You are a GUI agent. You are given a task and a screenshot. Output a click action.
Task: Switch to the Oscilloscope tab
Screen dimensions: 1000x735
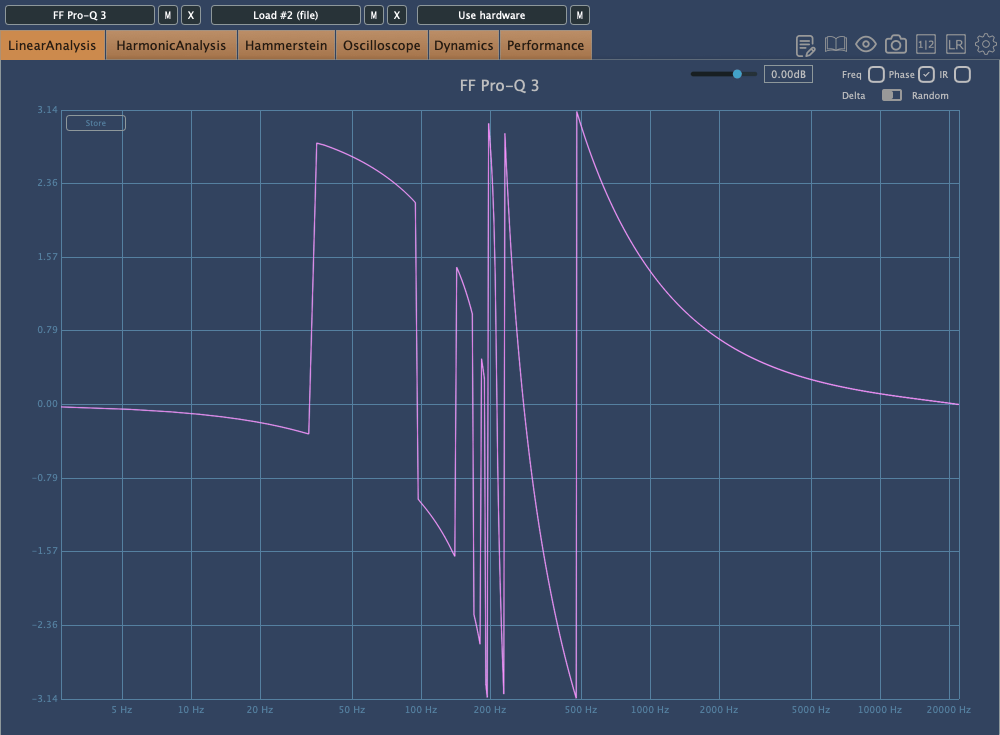point(381,45)
